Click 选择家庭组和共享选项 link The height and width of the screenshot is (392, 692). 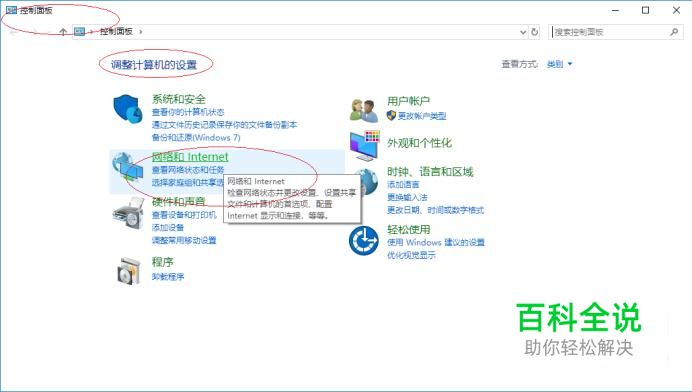188,182
